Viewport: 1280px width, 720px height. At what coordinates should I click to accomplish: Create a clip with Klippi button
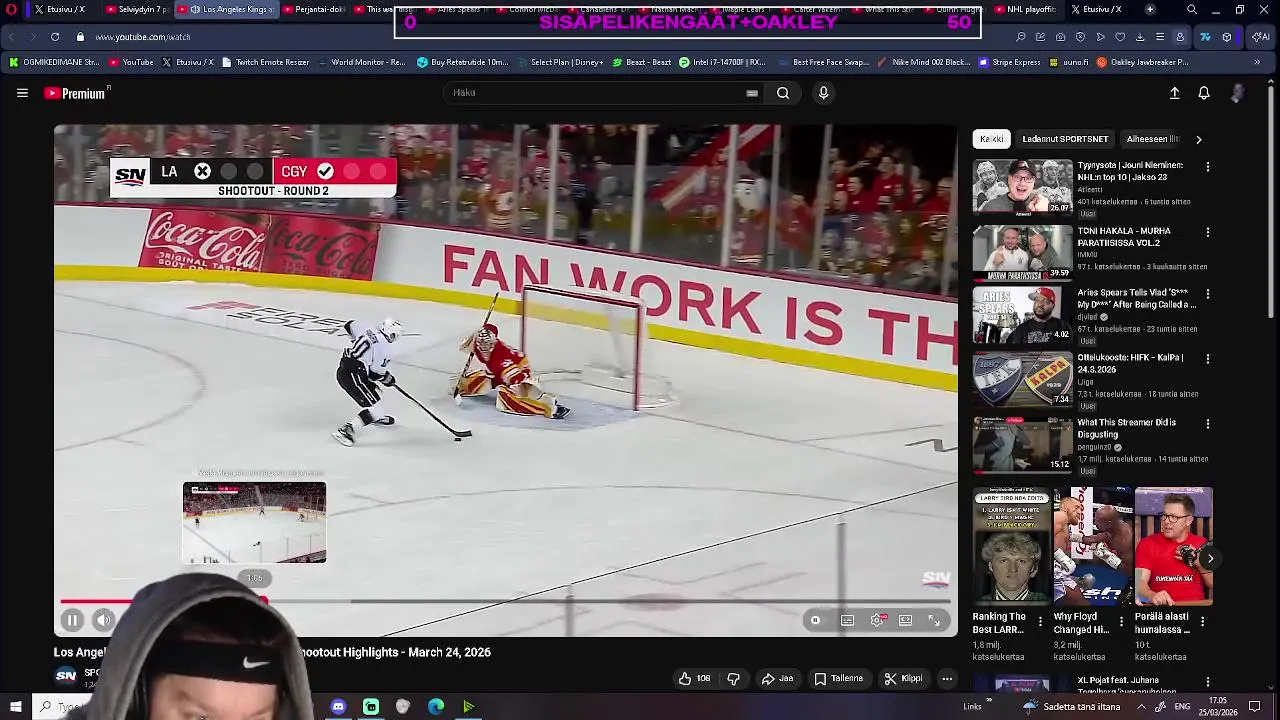click(903, 679)
